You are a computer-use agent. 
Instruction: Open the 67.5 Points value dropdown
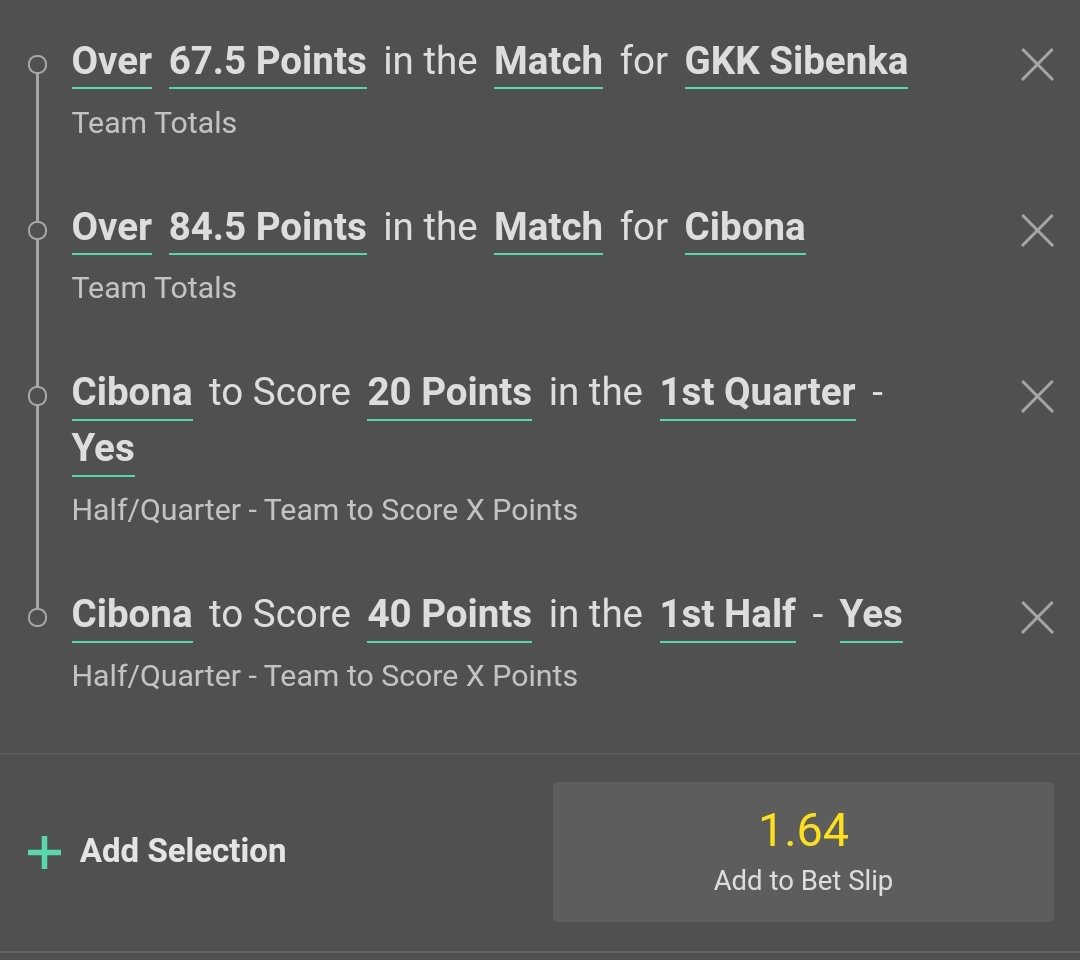(267, 62)
